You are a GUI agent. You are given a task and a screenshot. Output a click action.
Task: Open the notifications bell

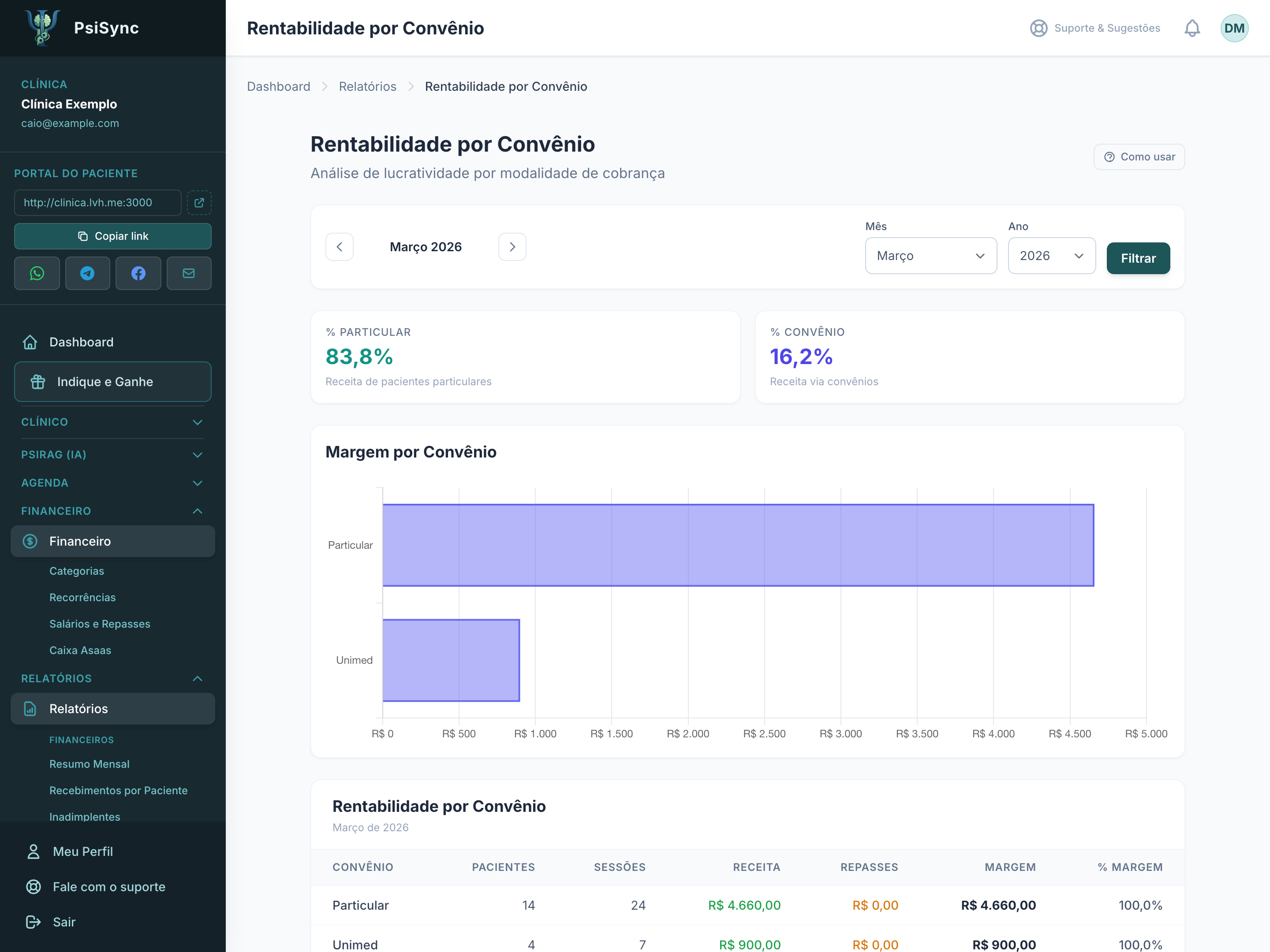click(x=1192, y=28)
